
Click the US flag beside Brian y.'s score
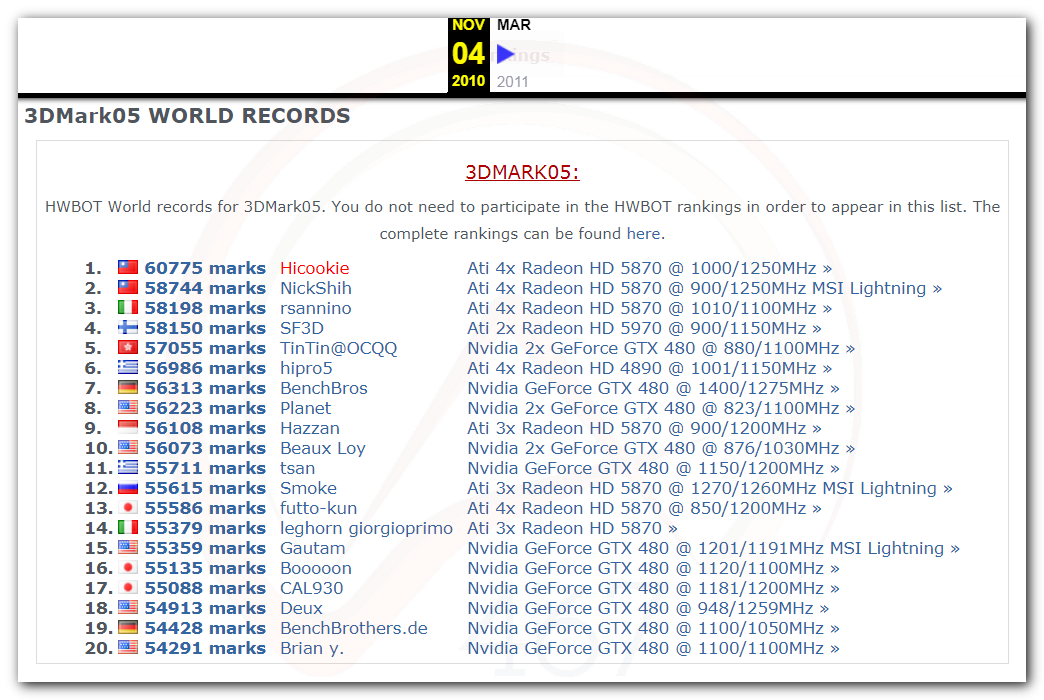click(128, 647)
